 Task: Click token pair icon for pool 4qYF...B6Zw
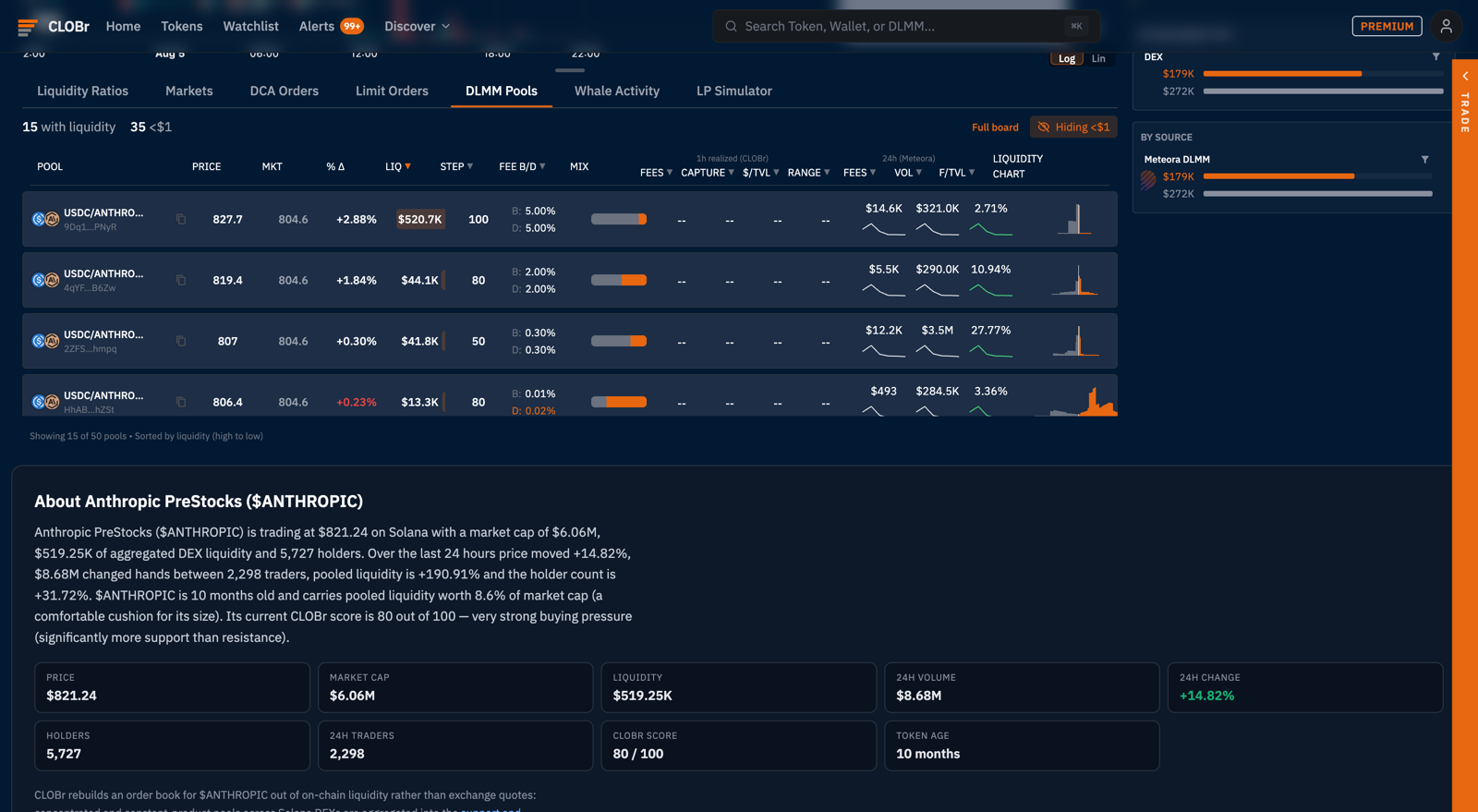45,280
